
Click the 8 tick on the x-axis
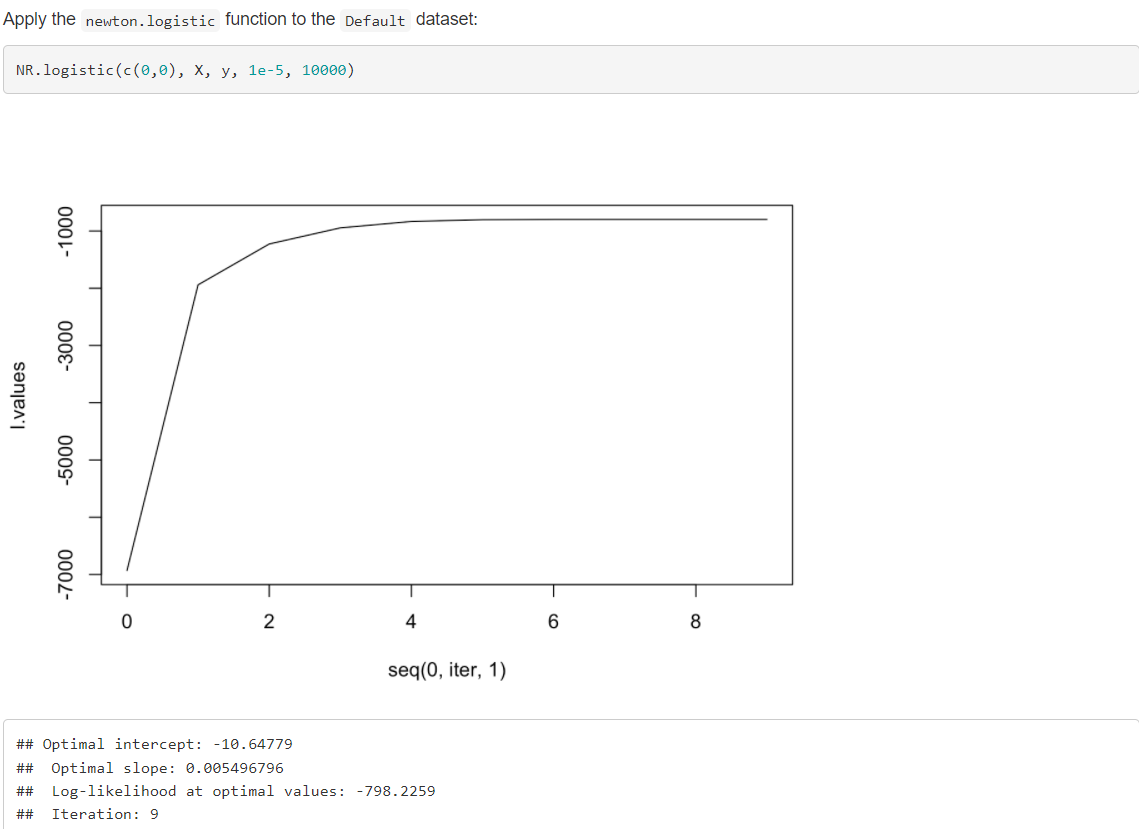(695, 620)
